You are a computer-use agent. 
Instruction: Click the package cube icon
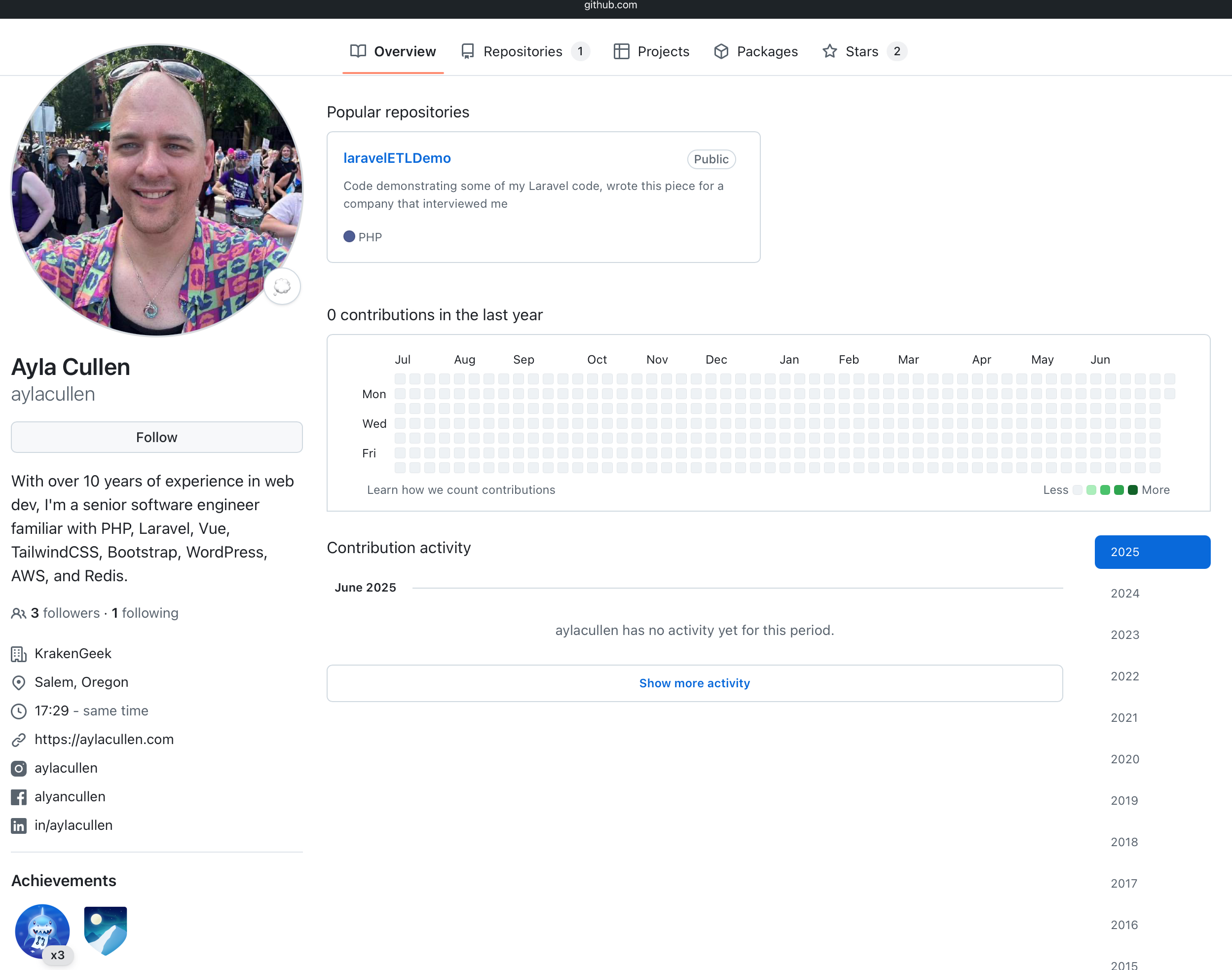click(721, 52)
